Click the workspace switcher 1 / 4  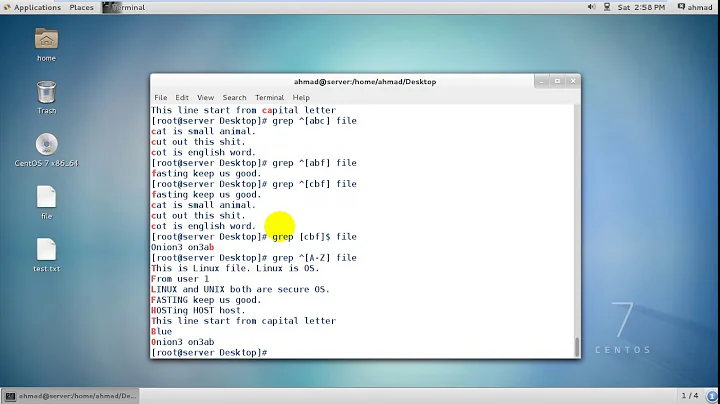(x=690, y=395)
